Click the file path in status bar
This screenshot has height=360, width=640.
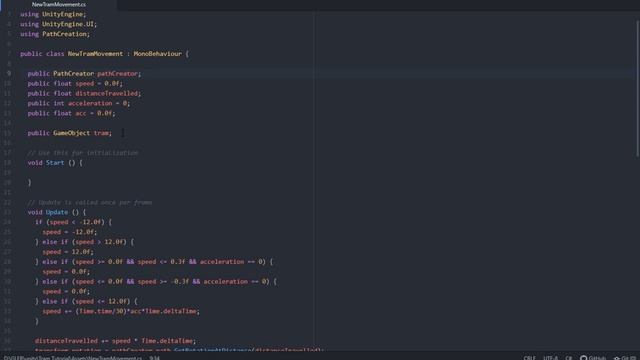pos(73,358)
